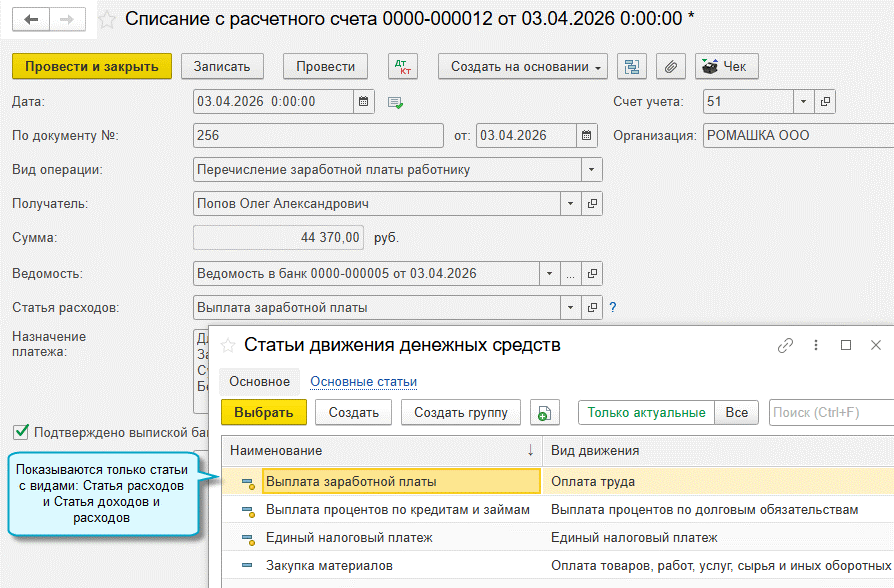Open the document structure icon
Screen dimensions: 894x588
632,67
